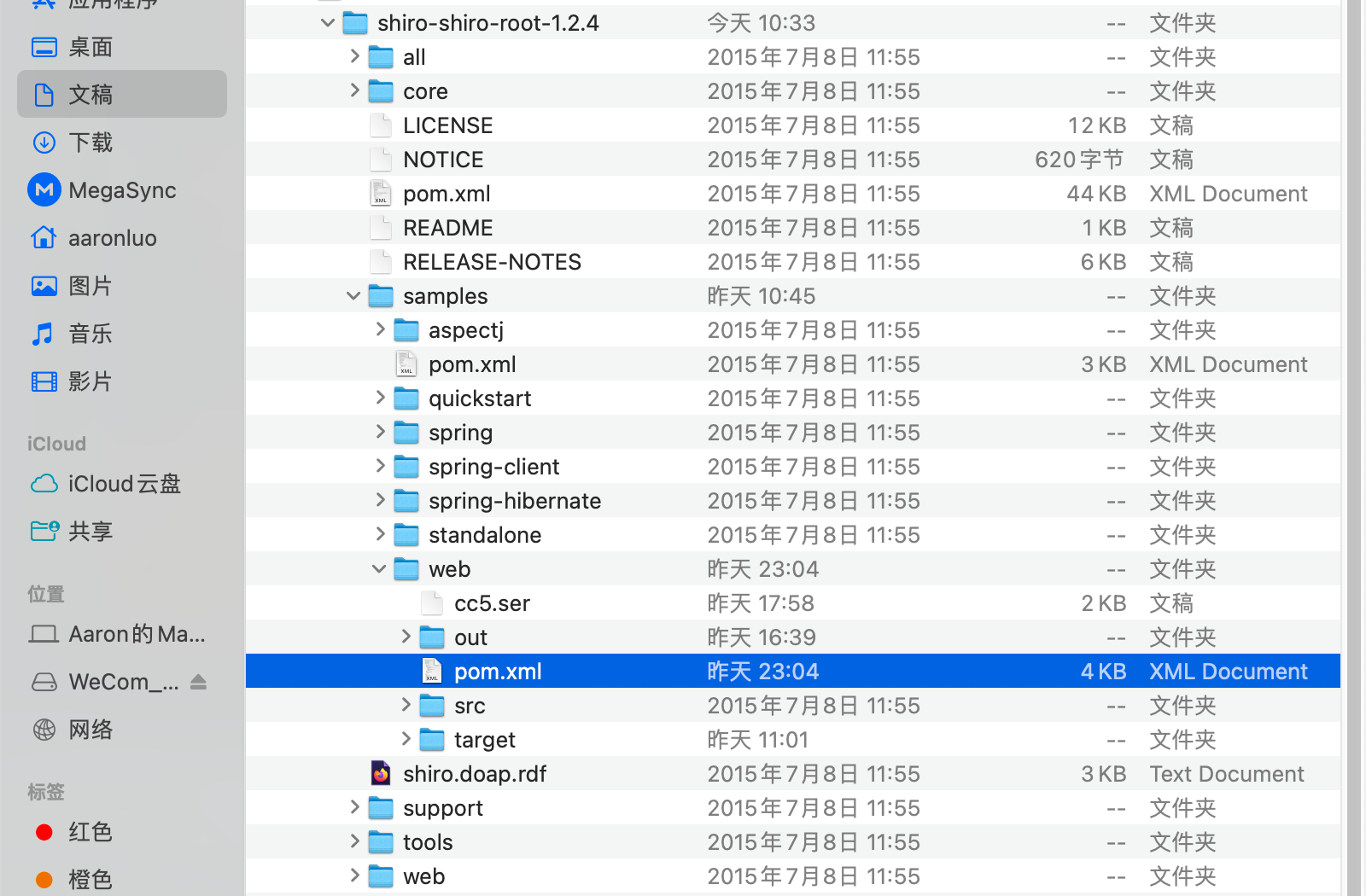Select the shiro.doap.rdf file icon

tap(381, 773)
